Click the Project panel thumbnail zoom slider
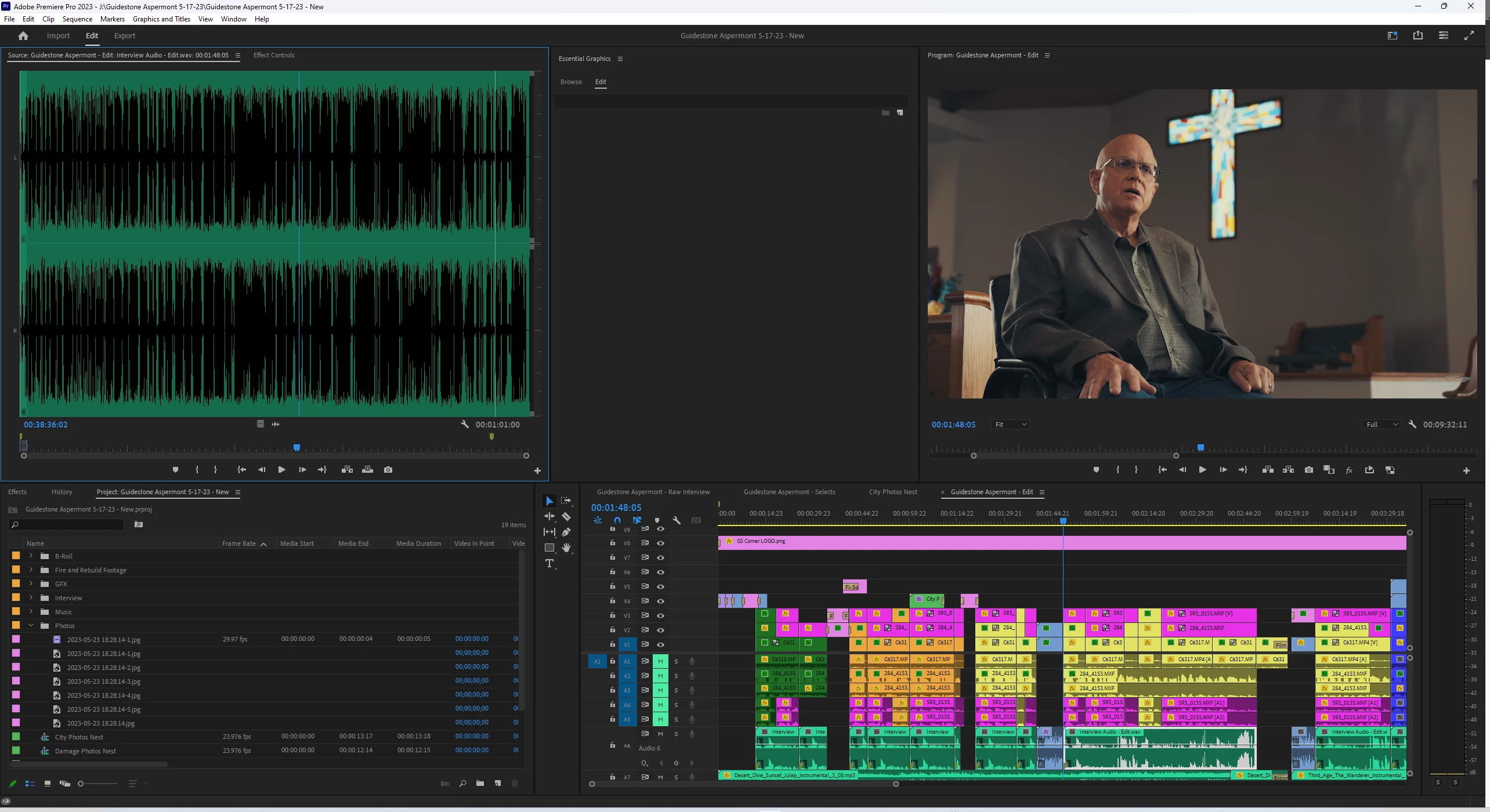1490x812 pixels. pos(97,784)
